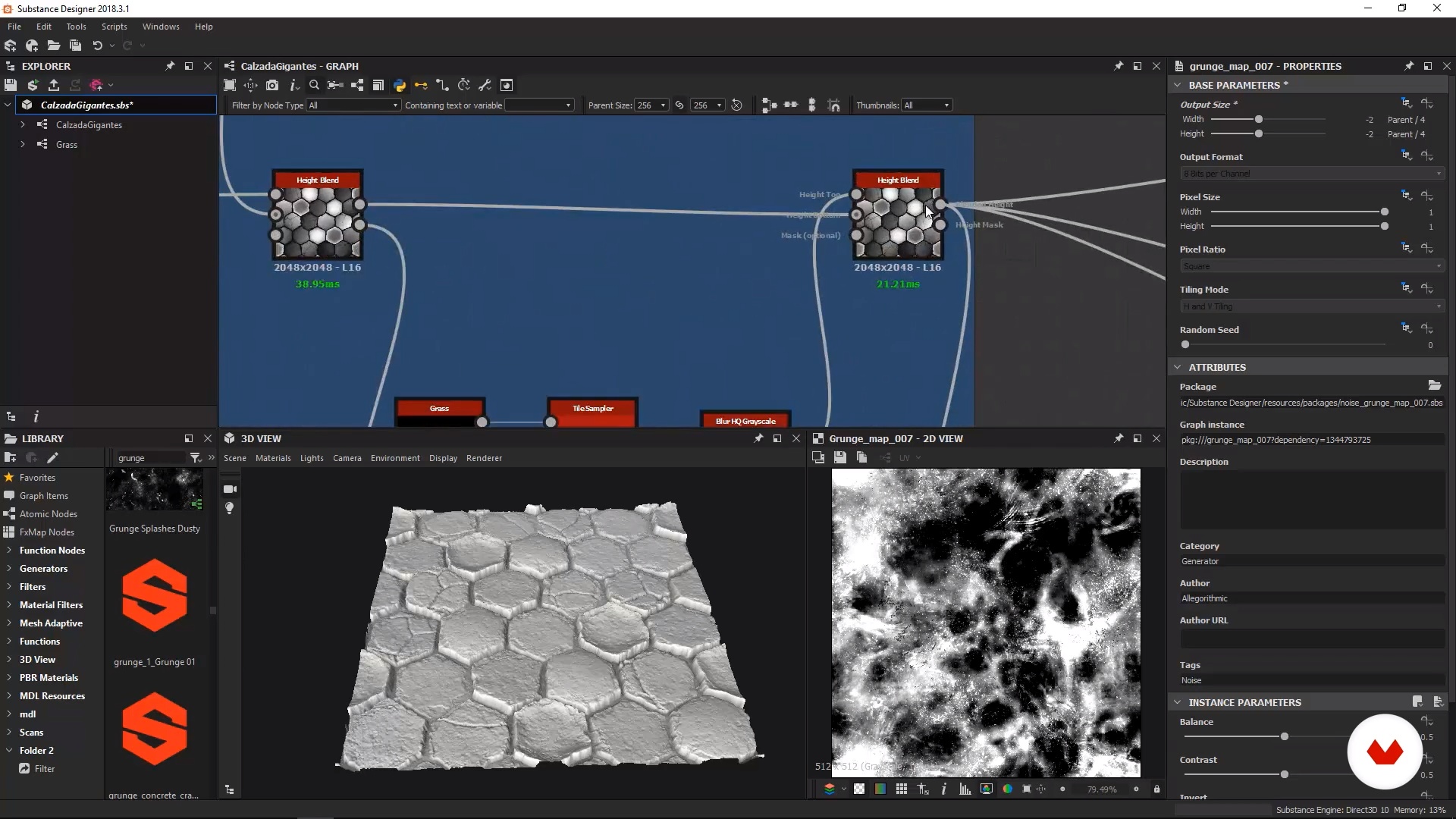Click the reset parent size icon

pyautogui.click(x=736, y=105)
